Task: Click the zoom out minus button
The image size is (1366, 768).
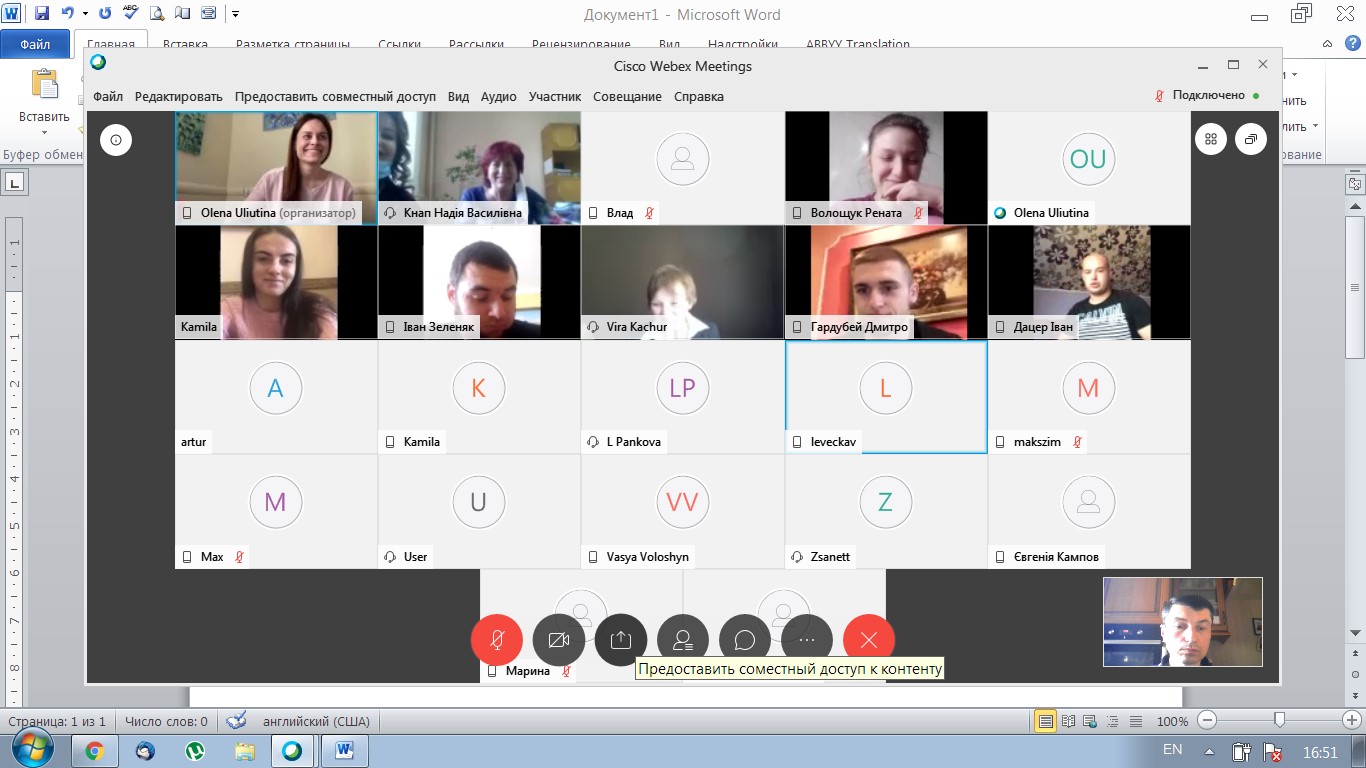Action: pos(1209,720)
